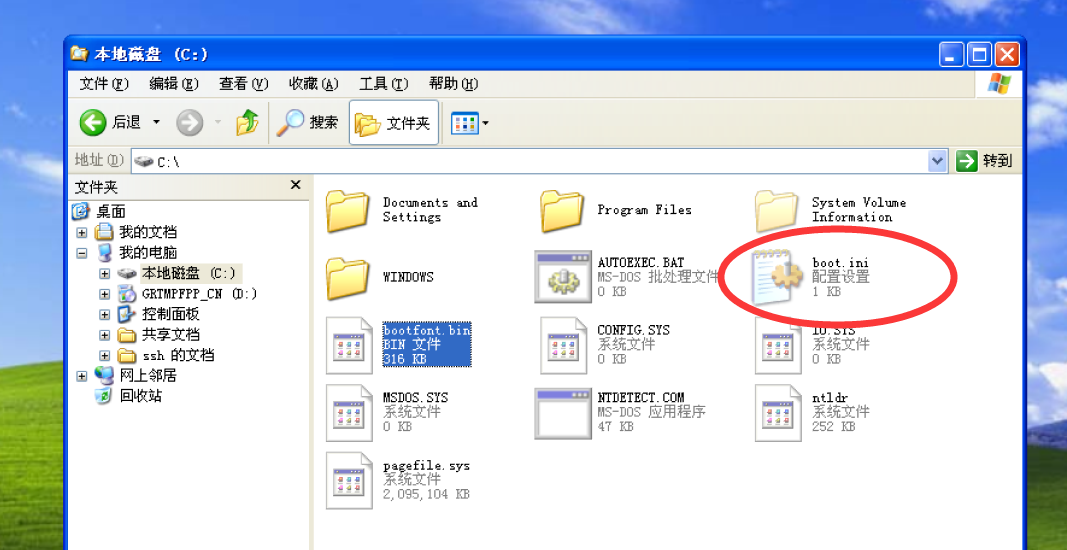Click the pagefile.sys file name text
The image size is (1067, 550).
pyautogui.click(x=426, y=466)
